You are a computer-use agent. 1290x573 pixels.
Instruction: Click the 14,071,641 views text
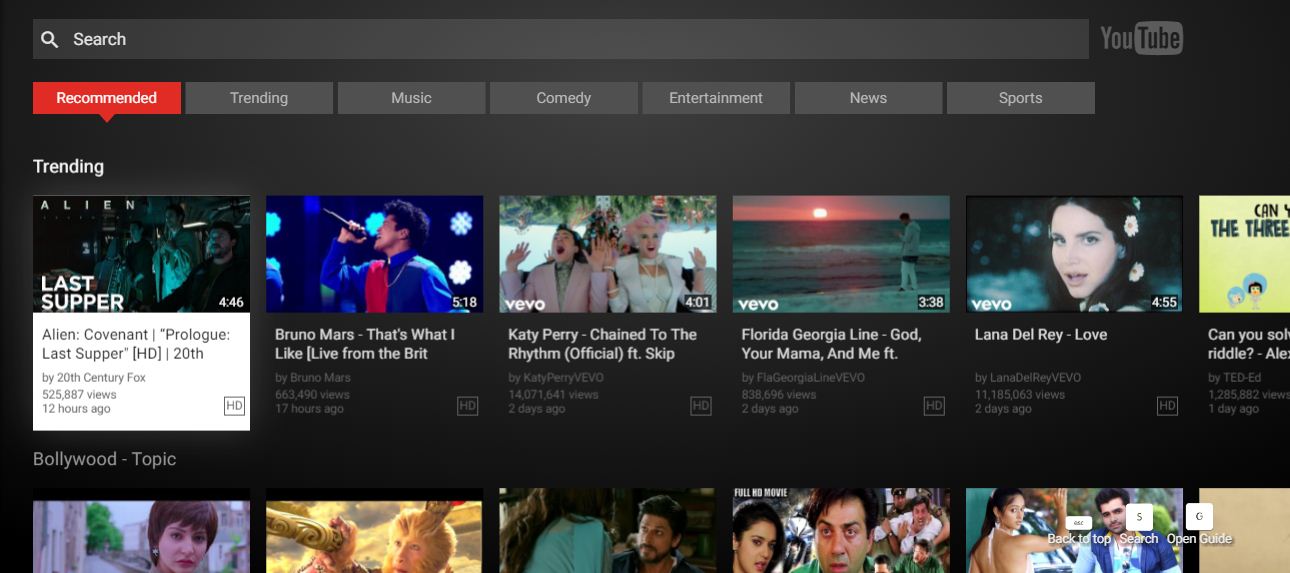[x=553, y=394]
